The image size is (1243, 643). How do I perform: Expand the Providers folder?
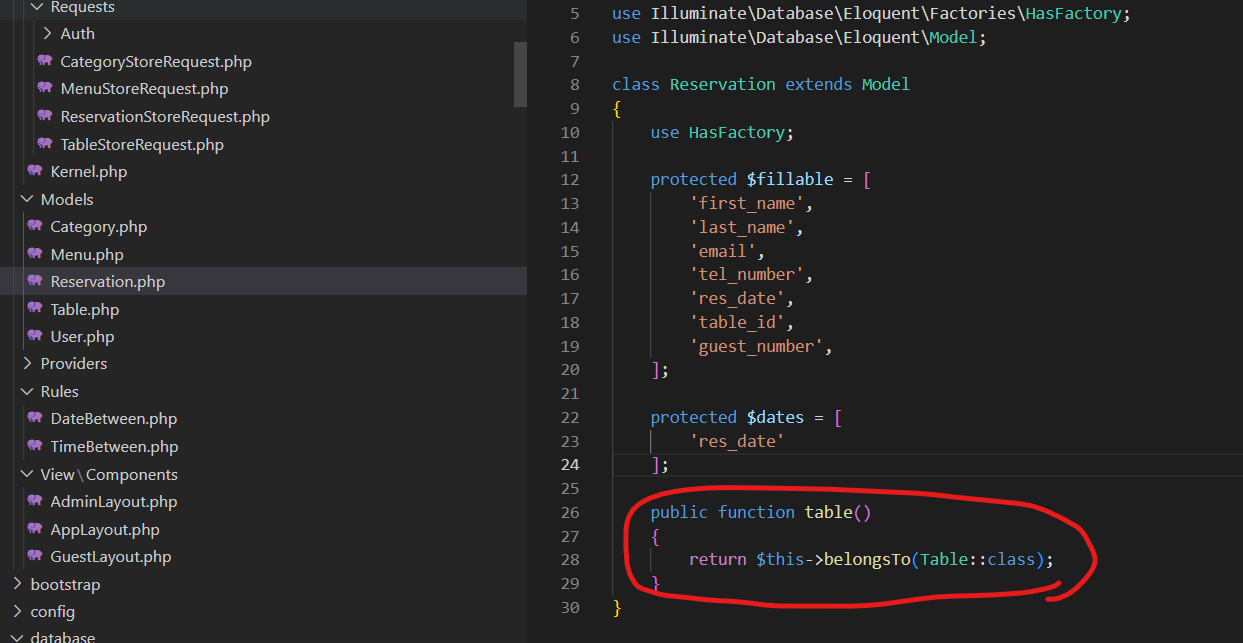pyautogui.click(x=27, y=364)
